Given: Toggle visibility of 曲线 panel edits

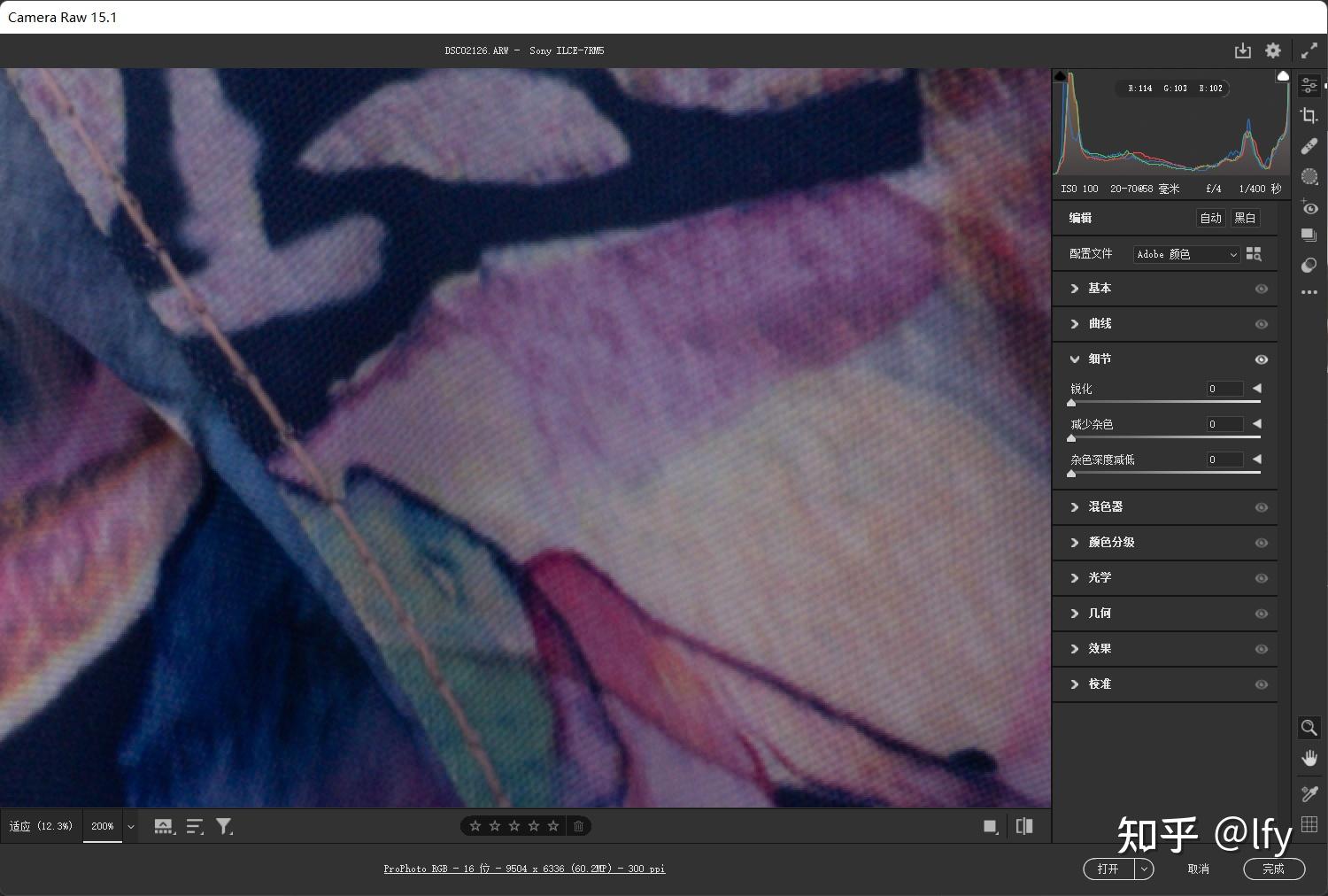Looking at the screenshot, I should [x=1262, y=324].
